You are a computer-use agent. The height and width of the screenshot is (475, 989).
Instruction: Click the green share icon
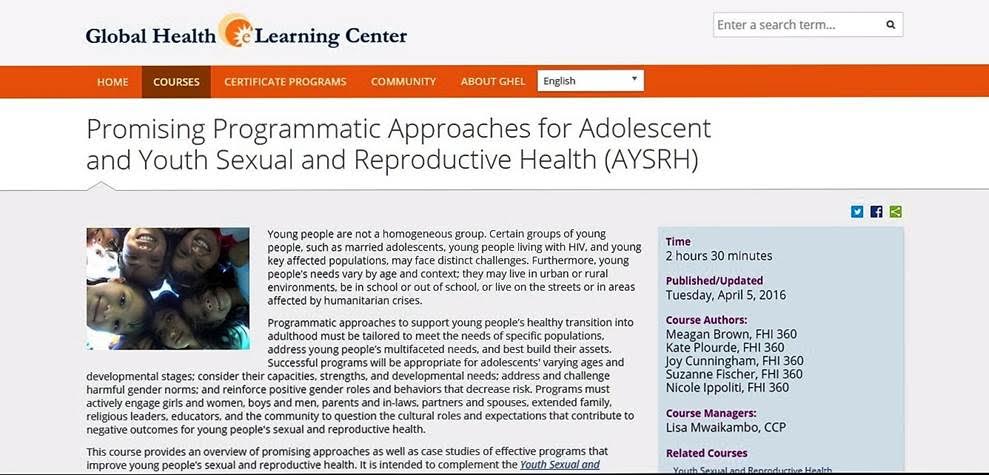point(895,212)
